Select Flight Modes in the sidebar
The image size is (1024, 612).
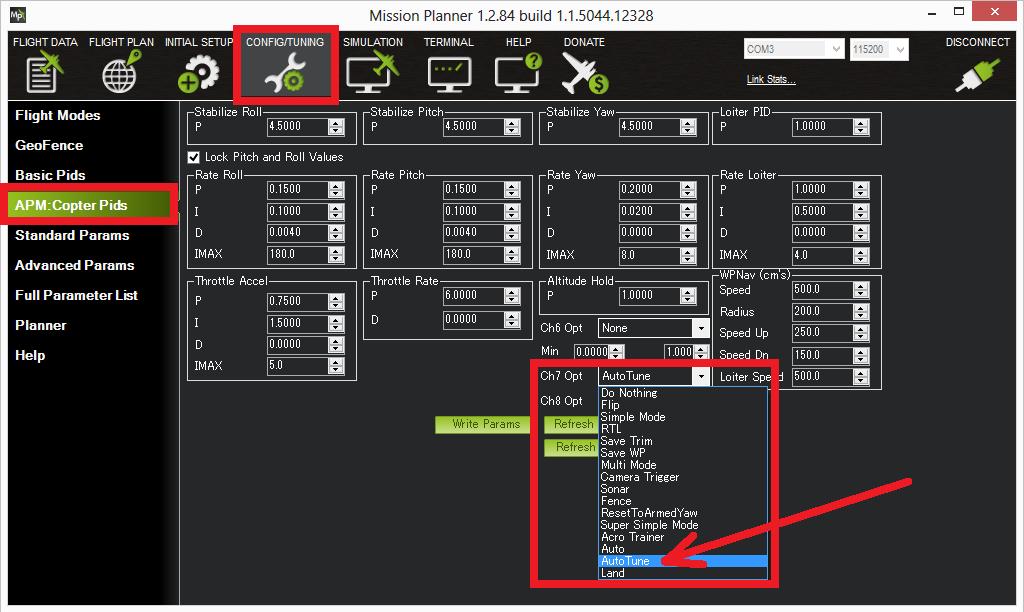(x=58, y=115)
